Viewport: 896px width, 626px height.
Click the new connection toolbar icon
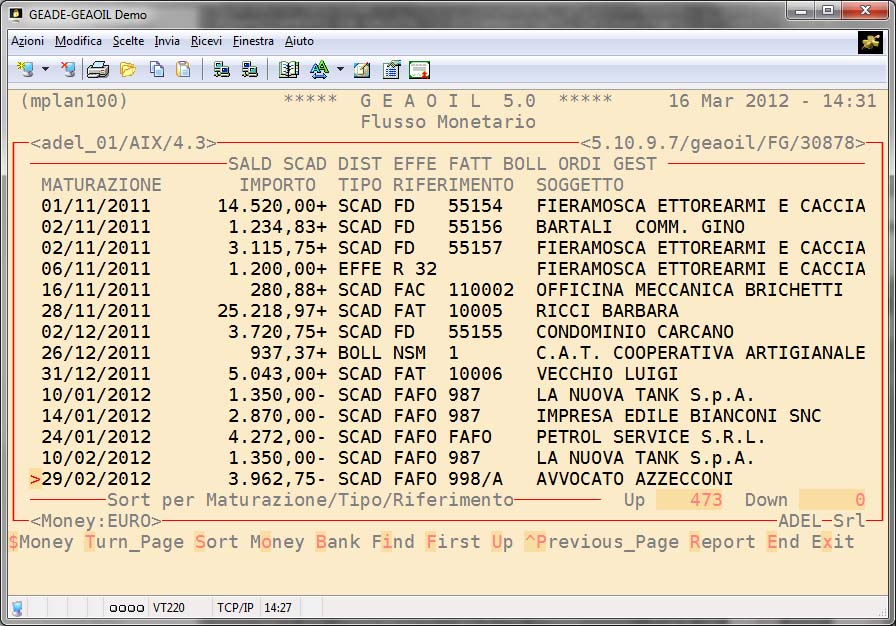click(x=25, y=70)
